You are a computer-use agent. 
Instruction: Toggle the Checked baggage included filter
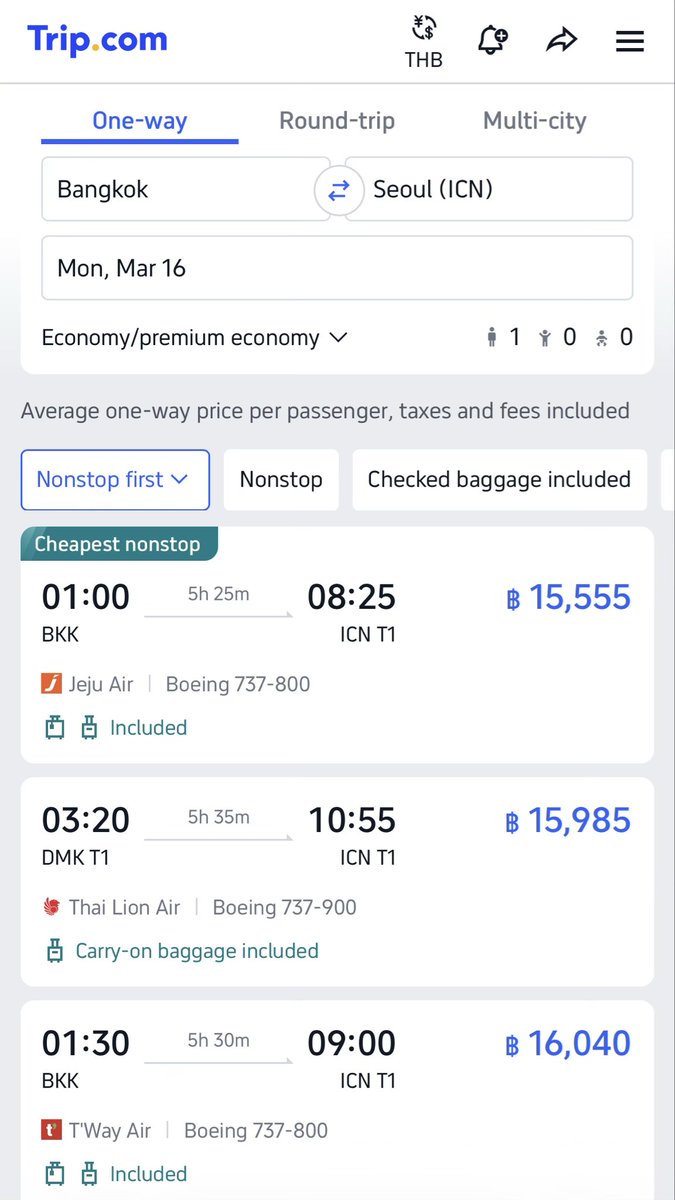point(499,480)
